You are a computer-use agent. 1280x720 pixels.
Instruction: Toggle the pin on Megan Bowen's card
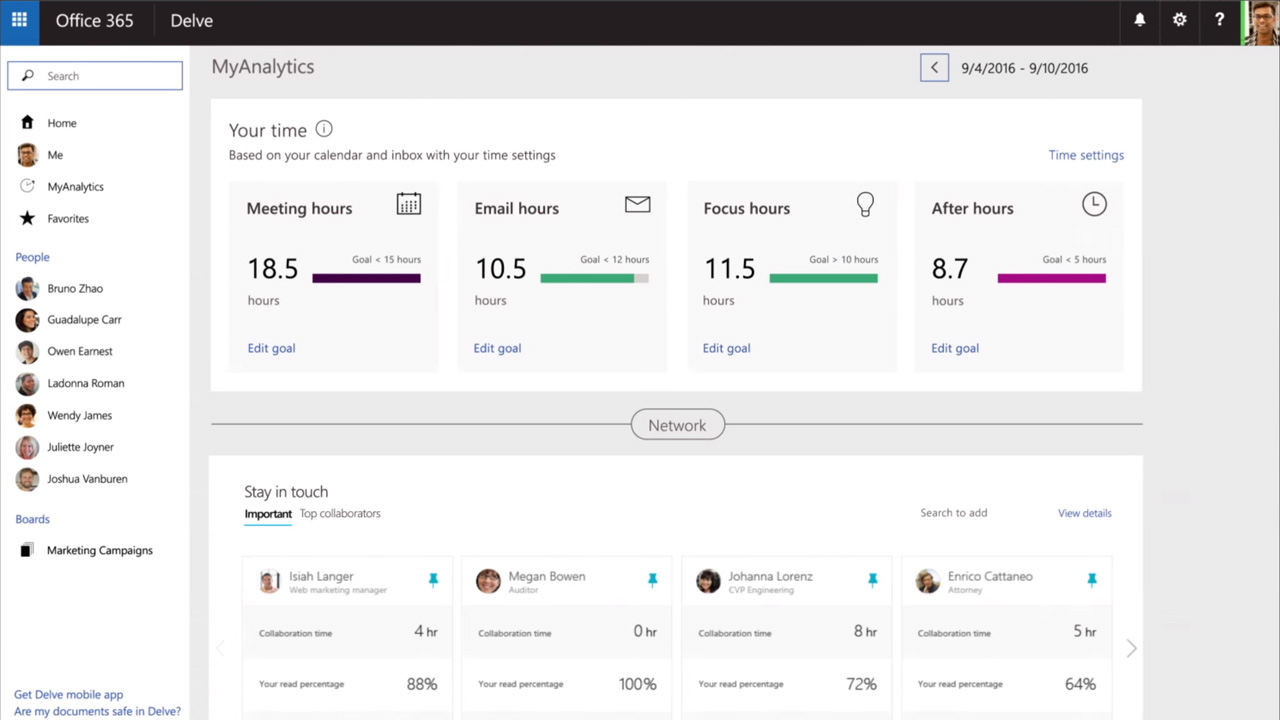coord(652,580)
